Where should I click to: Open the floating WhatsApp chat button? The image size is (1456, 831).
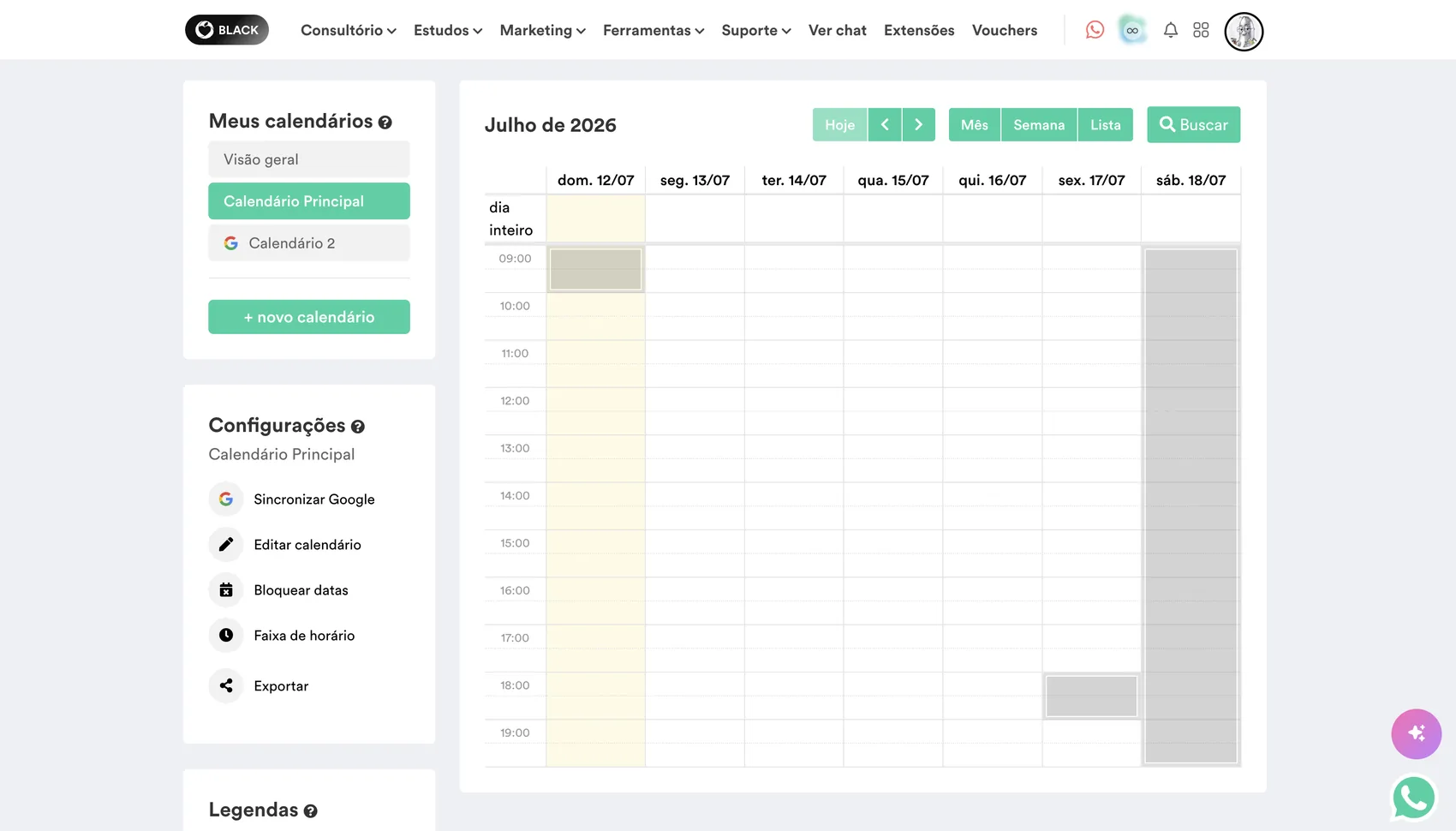click(1413, 798)
